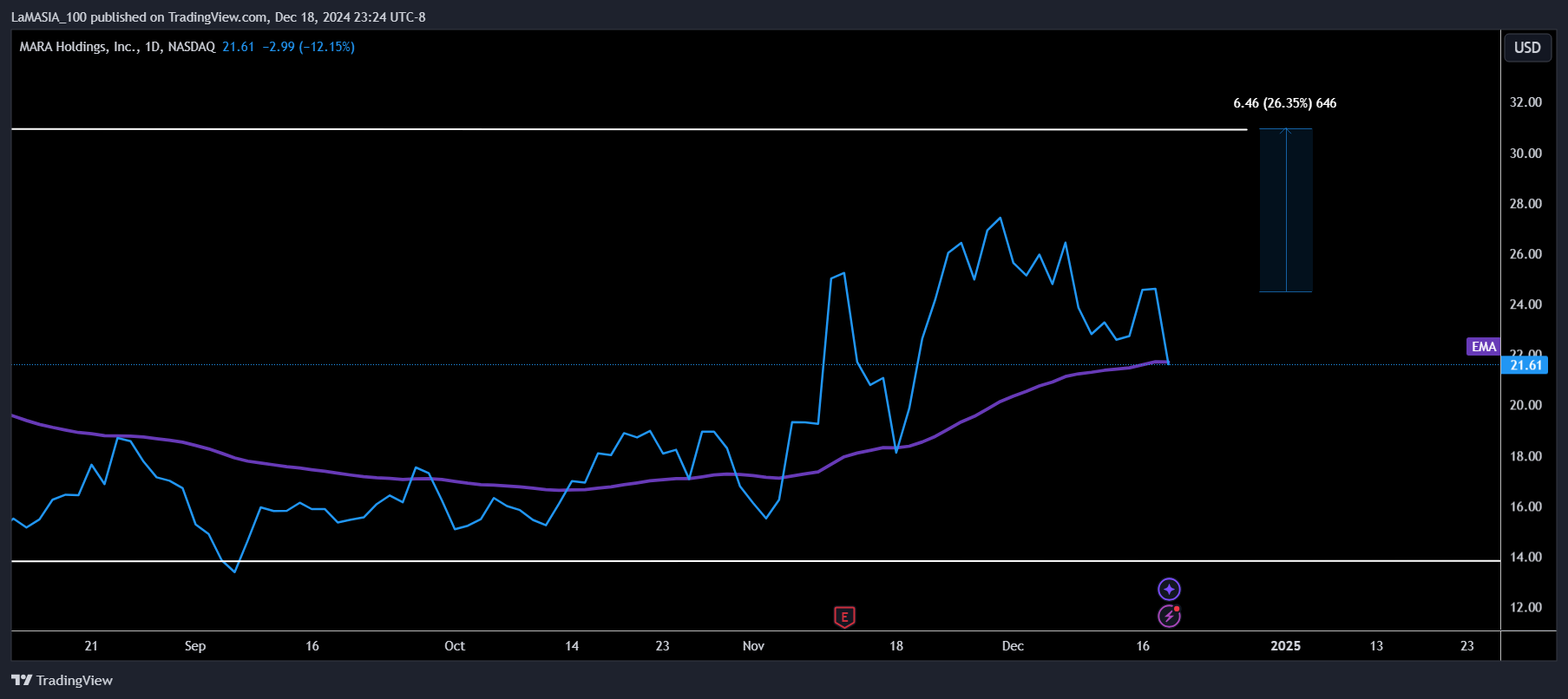Click the 21.61 current price label
Screen dimensions: 1568x699
[x=1525, y=365]
